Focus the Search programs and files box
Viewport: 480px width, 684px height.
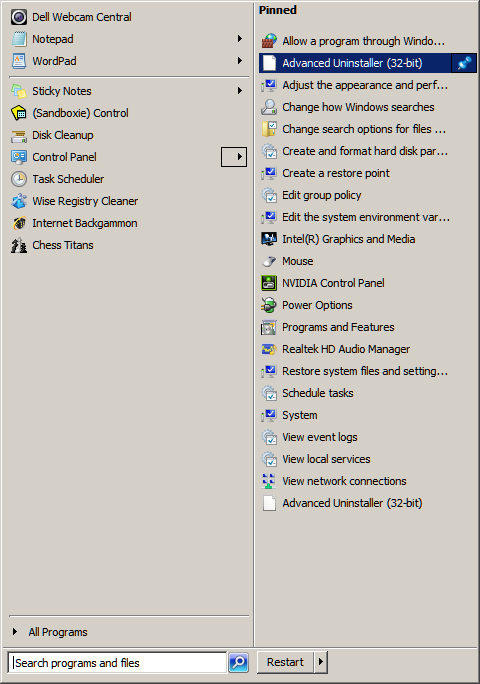coord(117,663)
